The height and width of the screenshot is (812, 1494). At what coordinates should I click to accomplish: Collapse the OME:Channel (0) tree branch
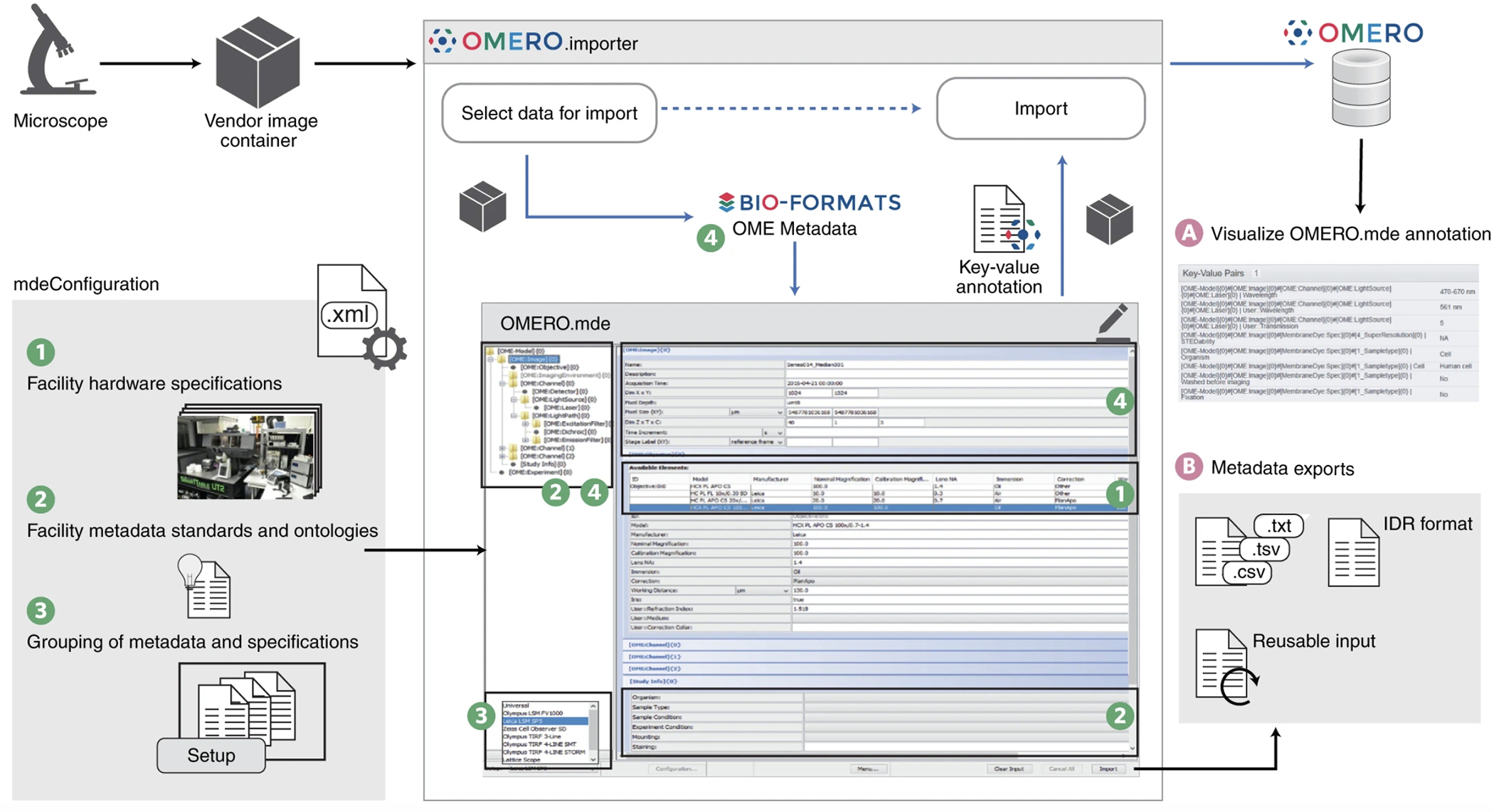[x=502, y=383]
